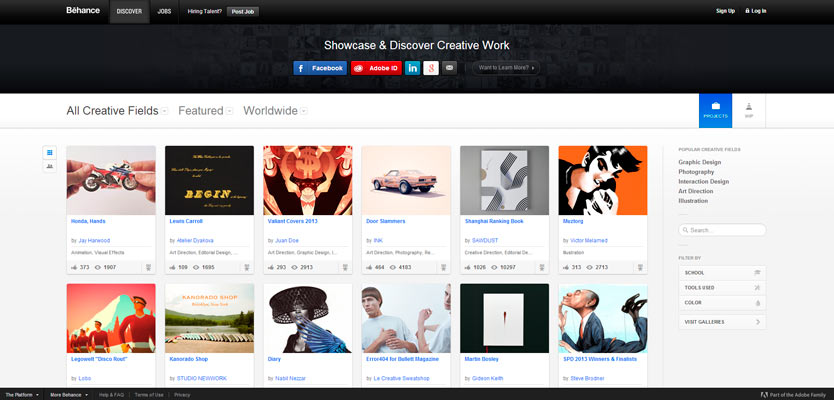Image resolution: width=834 pixels, height=400 pixels.
Task: Open the Door Slammers car thumbnail
Action: (406, 180)
